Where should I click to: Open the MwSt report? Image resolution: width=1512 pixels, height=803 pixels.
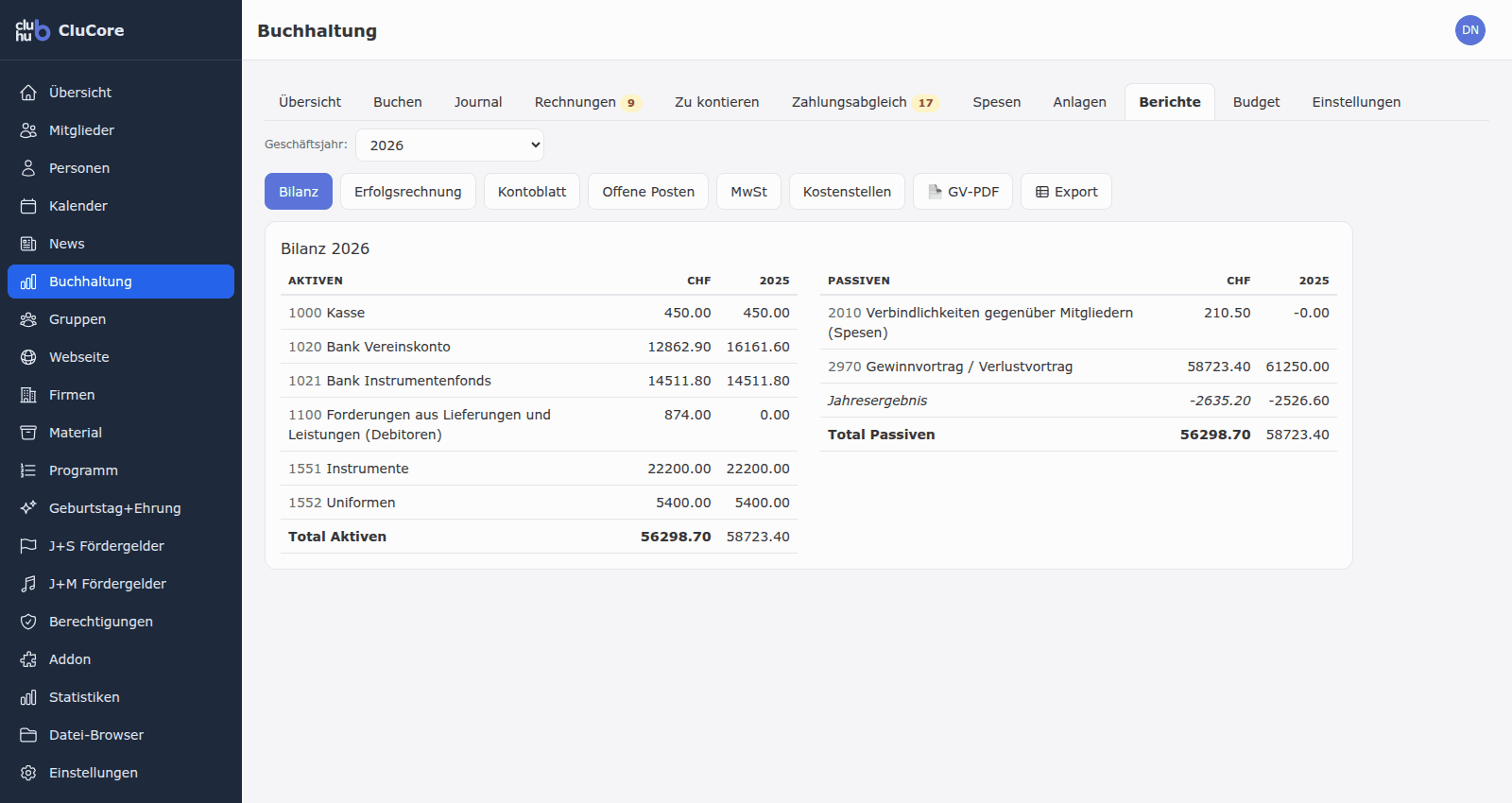(748, 192)
